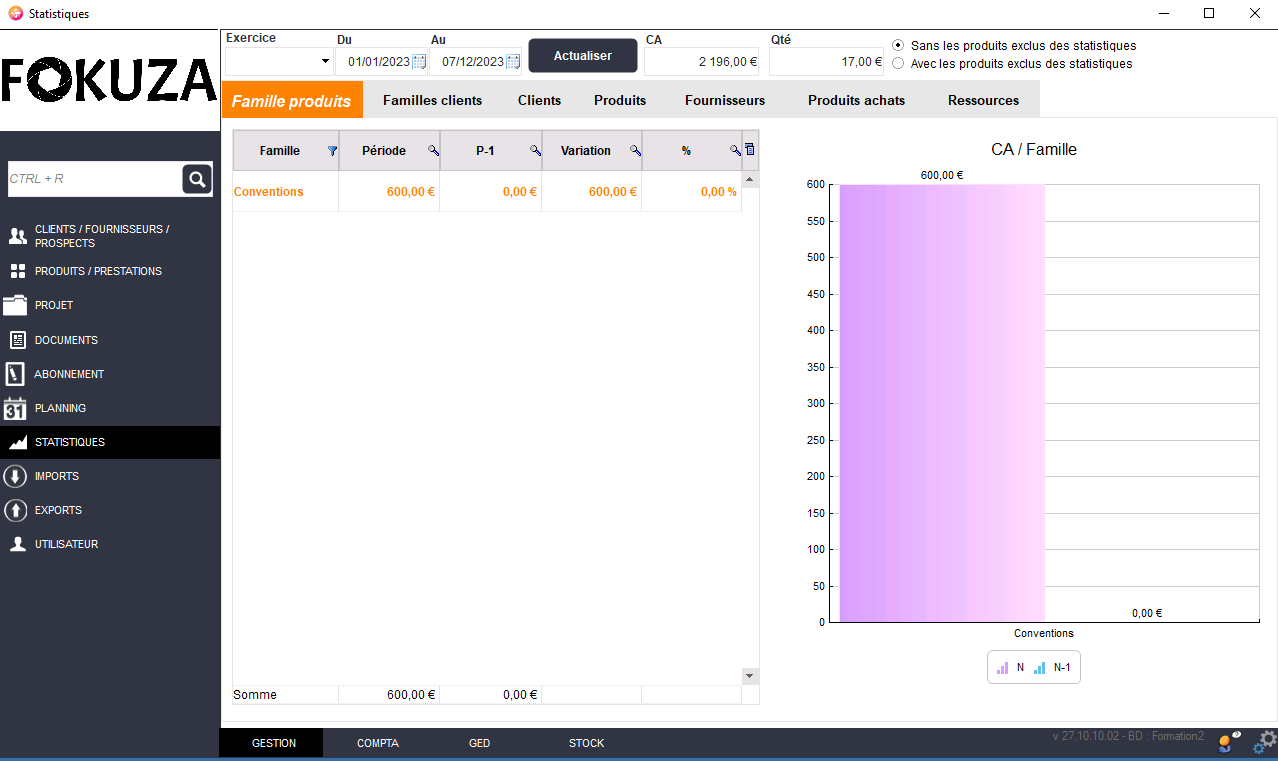Open the Planning calendar icon
1278x761 pixels.
[15, 408]
